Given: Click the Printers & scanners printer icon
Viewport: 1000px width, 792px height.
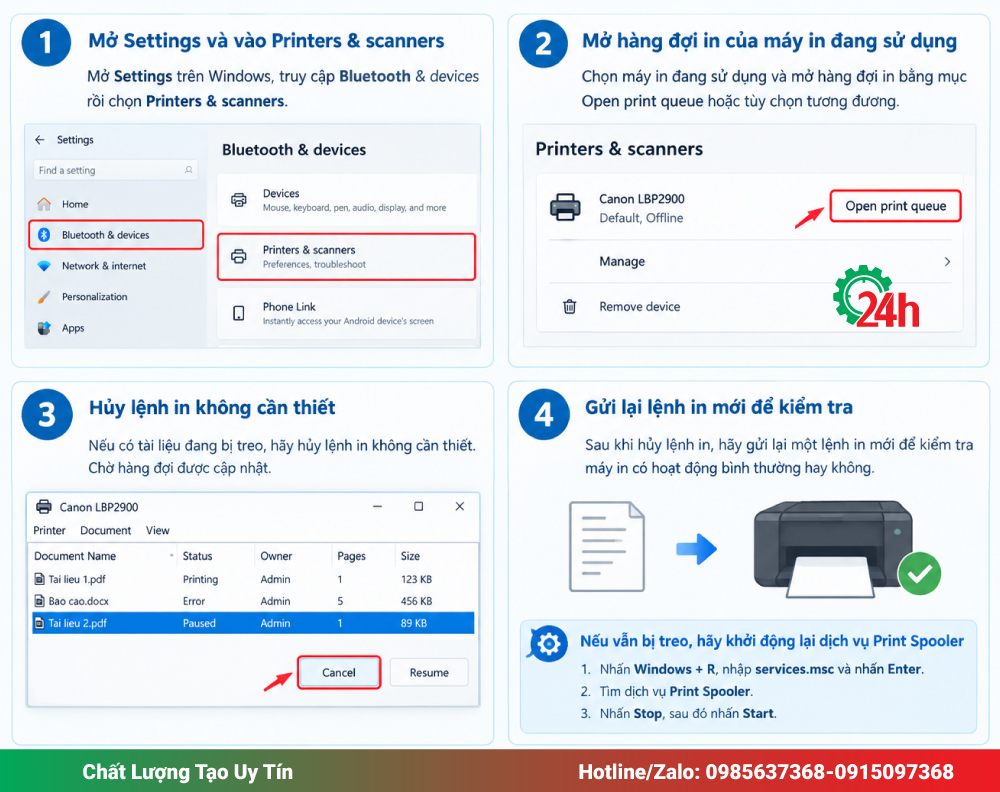Looking at the screenshot, I should 239,256.
